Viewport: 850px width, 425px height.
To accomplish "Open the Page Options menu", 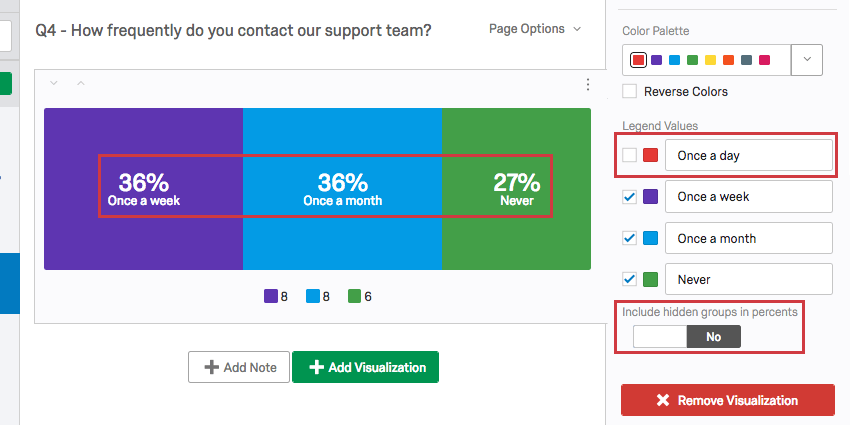I will click(x=535, y=29).
